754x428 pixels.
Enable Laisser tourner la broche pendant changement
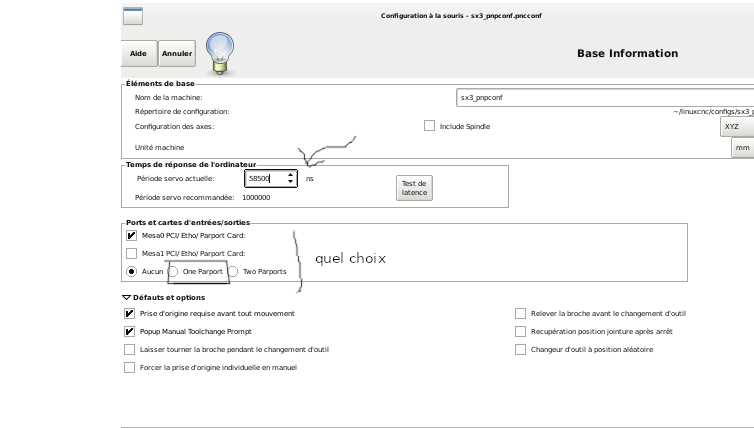pyautogui.click(x=129, y=349)
